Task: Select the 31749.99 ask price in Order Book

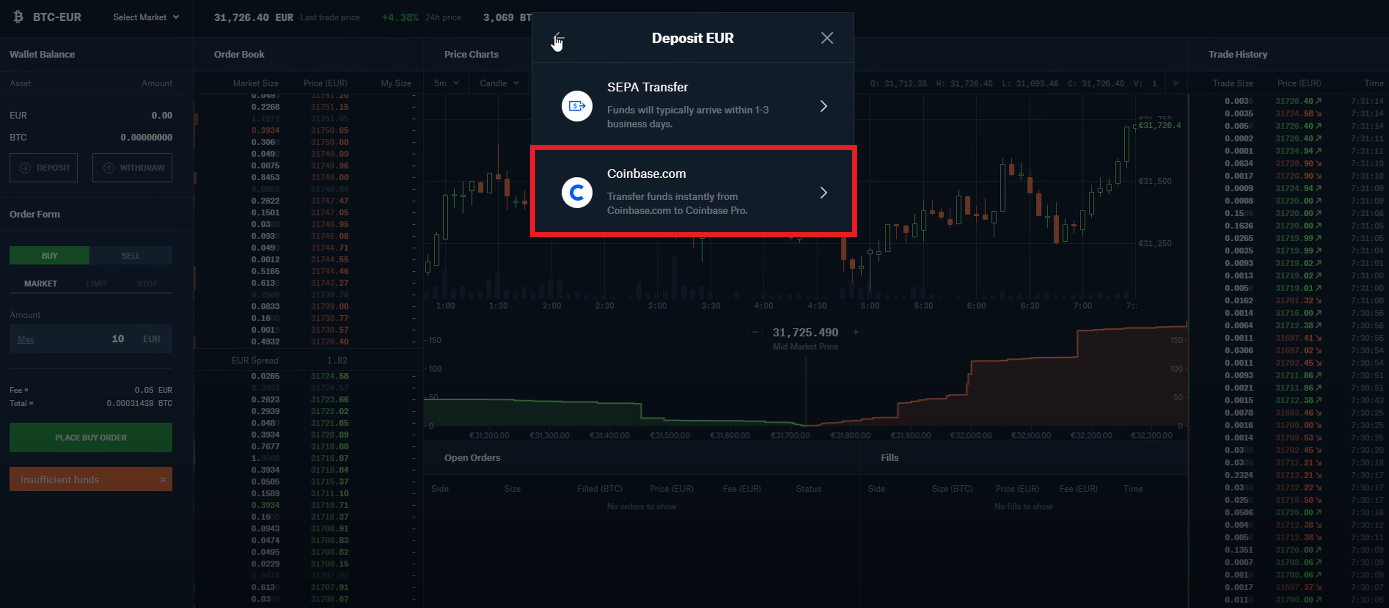Action: click(329, 155)
